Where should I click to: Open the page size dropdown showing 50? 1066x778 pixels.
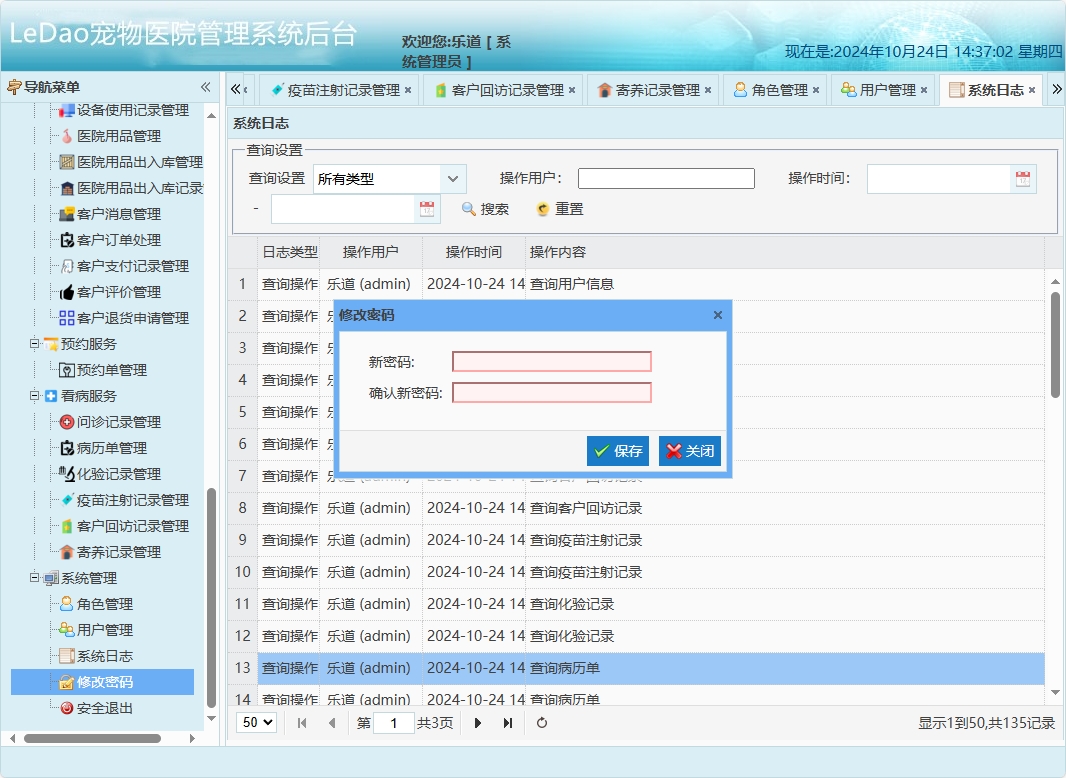[x=256, y=722]
